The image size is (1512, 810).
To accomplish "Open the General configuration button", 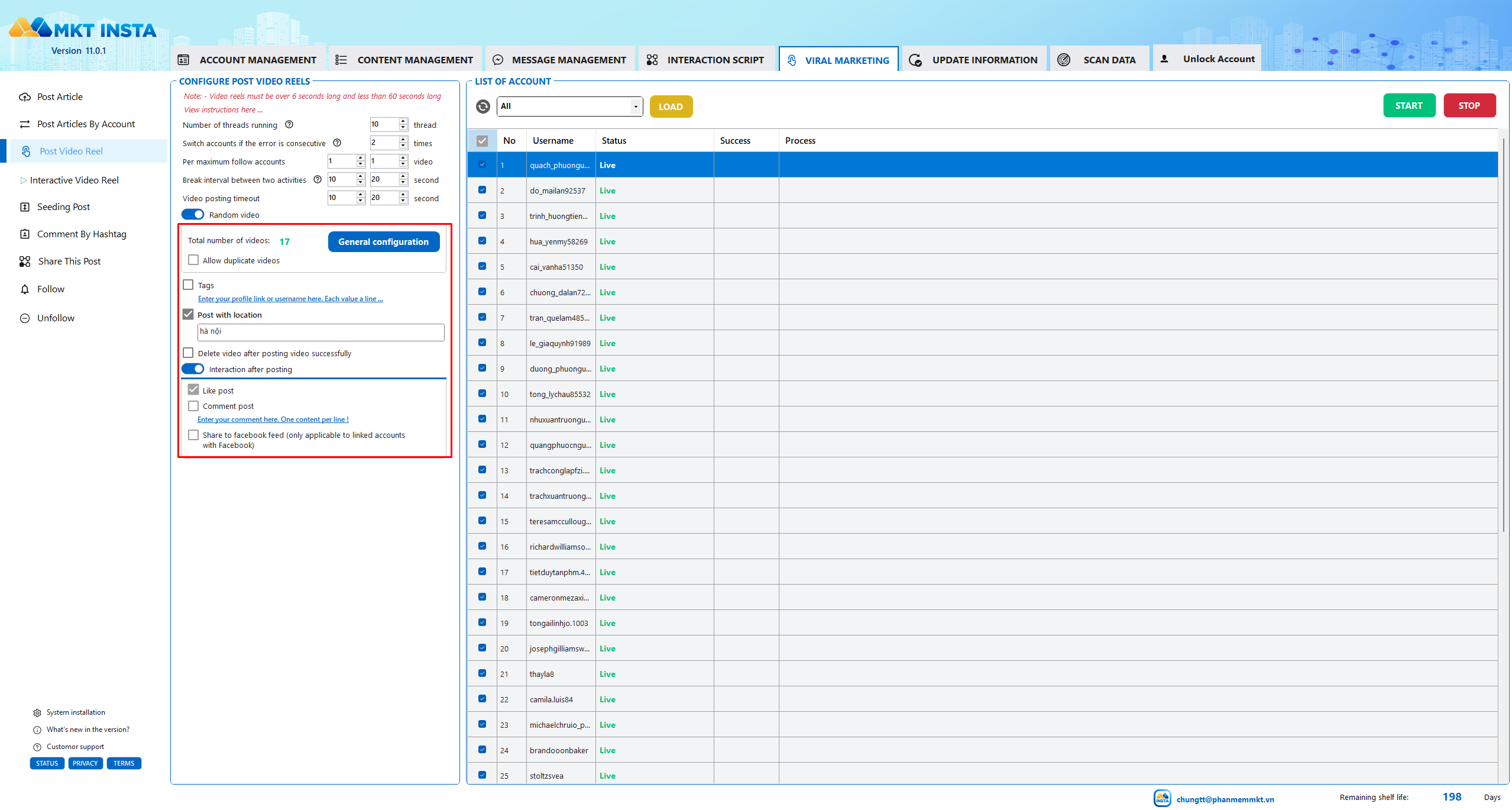I will click(383, 242).
